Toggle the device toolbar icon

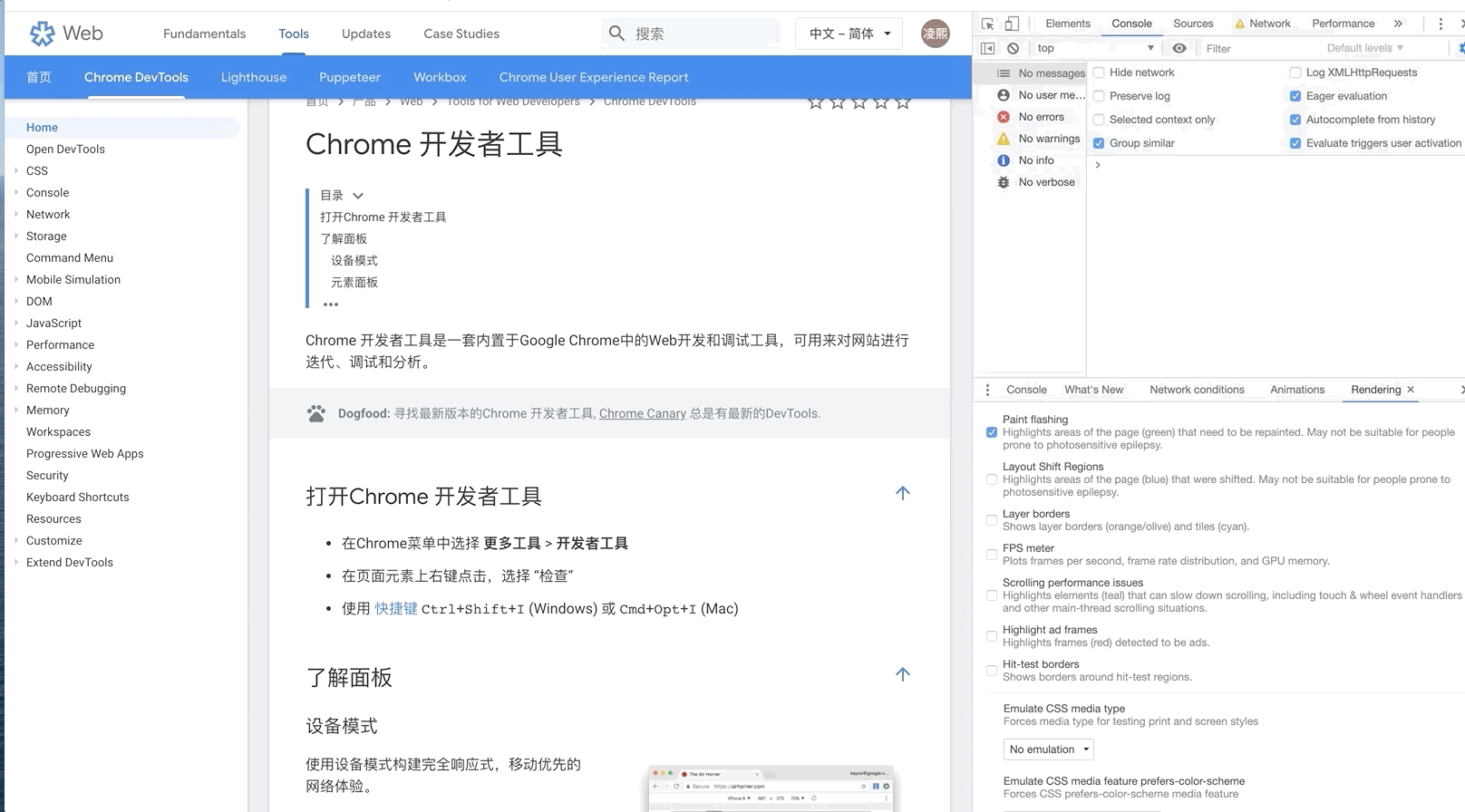(x=1012, y=24)
